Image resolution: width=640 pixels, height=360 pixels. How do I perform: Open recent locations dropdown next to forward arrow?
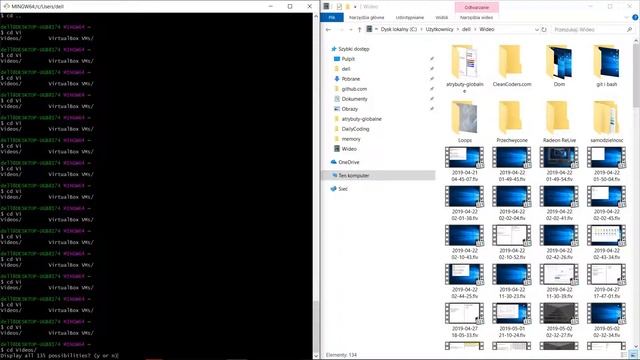pos(350,29)
